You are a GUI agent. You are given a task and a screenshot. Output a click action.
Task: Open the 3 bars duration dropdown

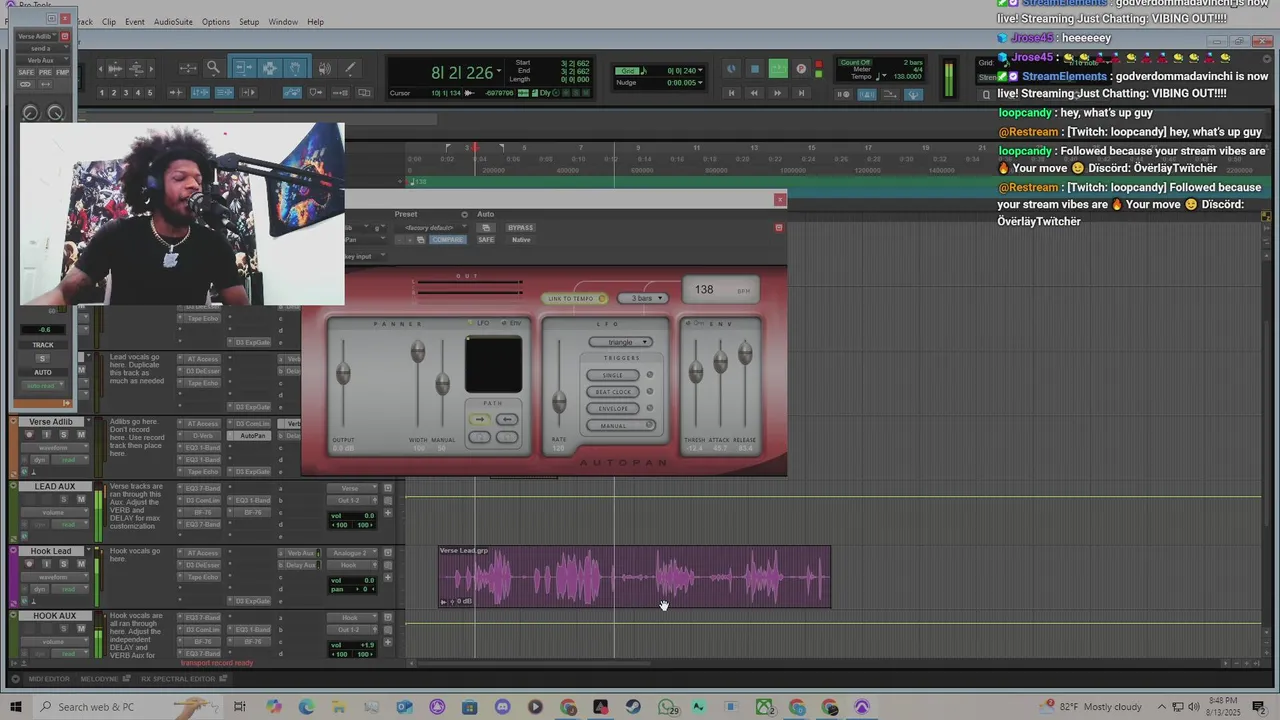tap(643, 298)
